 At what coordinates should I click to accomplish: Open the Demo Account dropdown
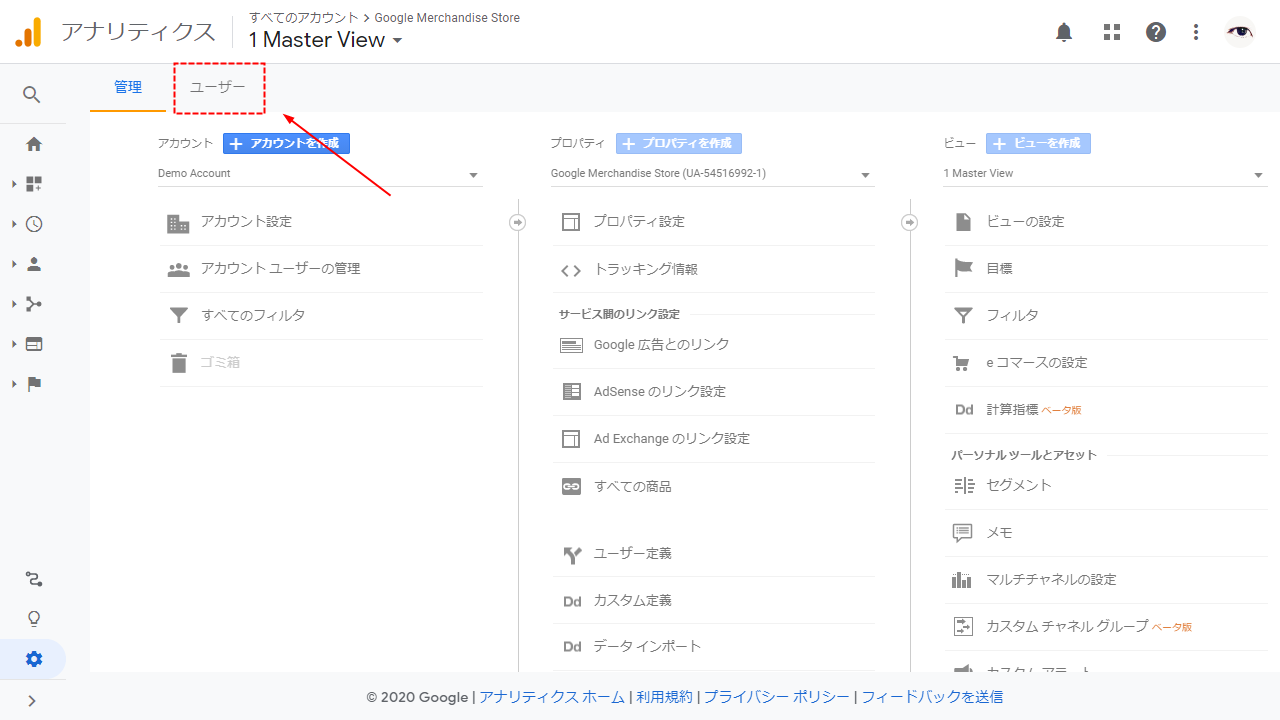320,174
